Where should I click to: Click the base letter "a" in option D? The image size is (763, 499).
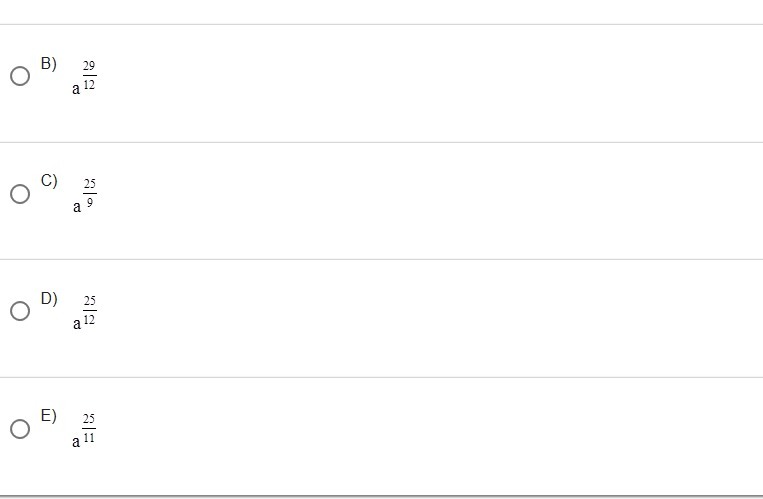coord(77,324)
